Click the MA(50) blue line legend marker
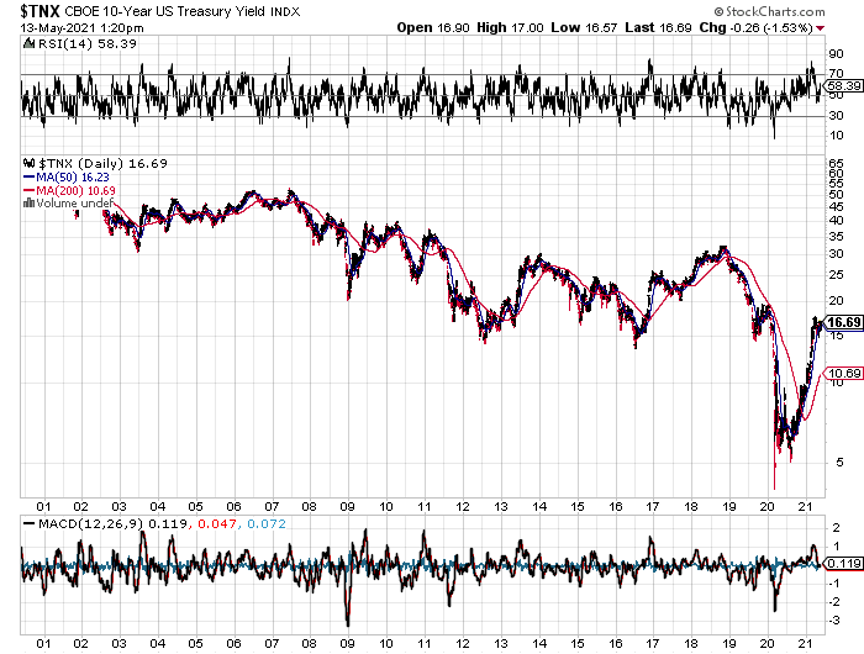This screenshot has height=654, width=864. (x=27, y=177)
